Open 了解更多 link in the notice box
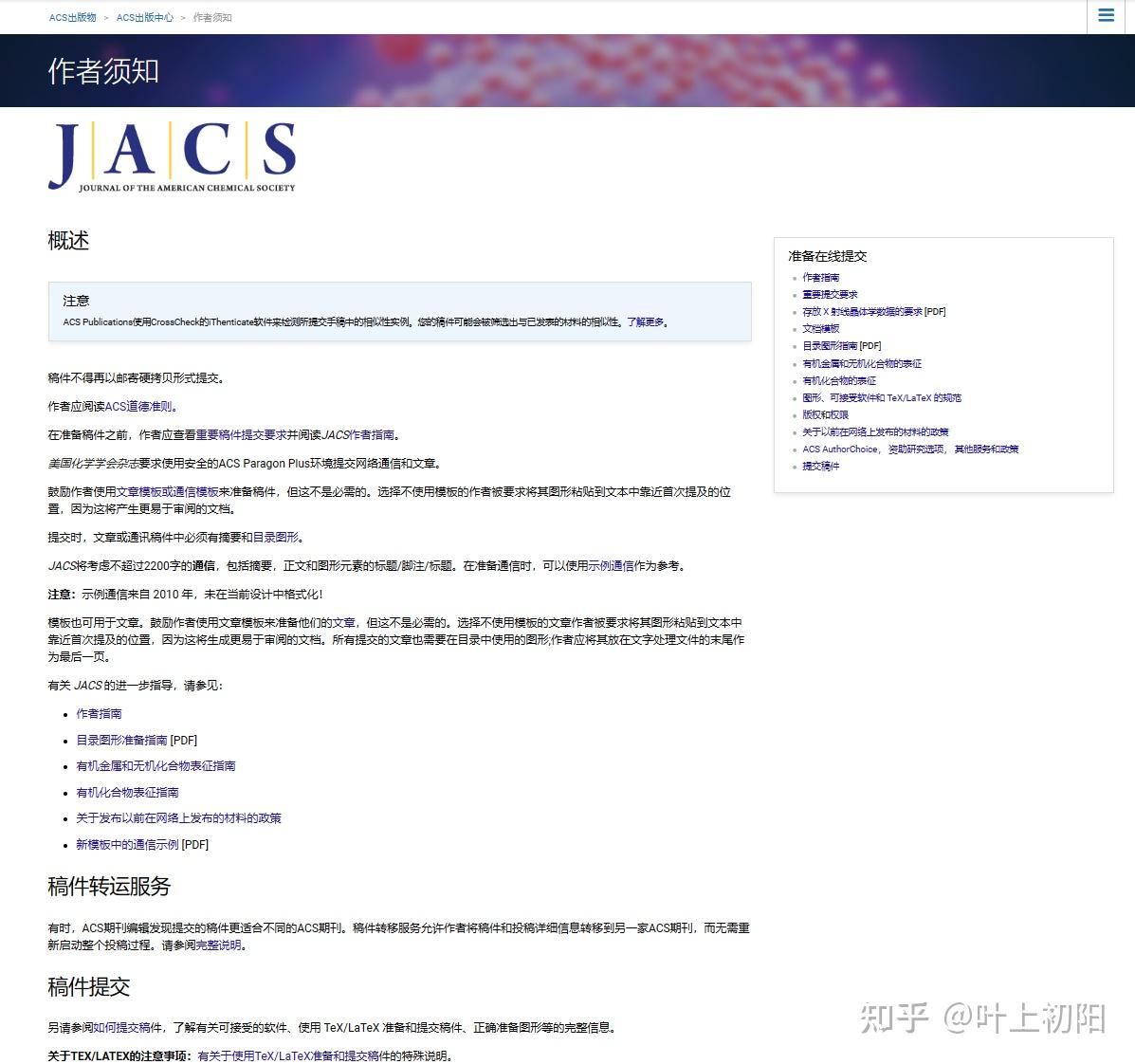The image size is (1135, 1064). 646,322
